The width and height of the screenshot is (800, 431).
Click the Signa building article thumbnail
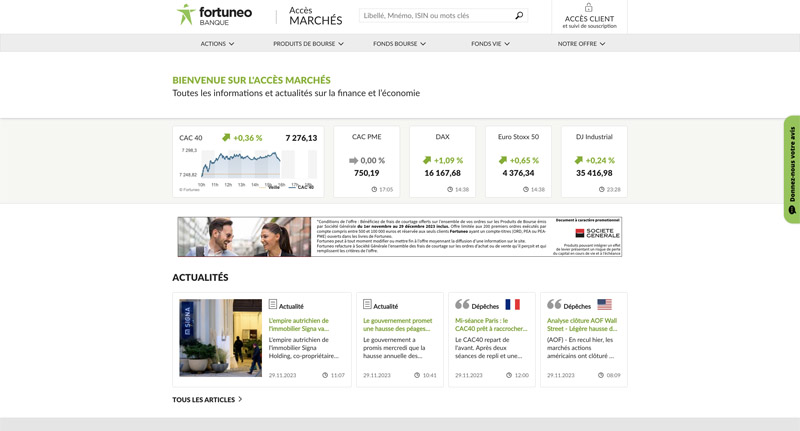220,338
